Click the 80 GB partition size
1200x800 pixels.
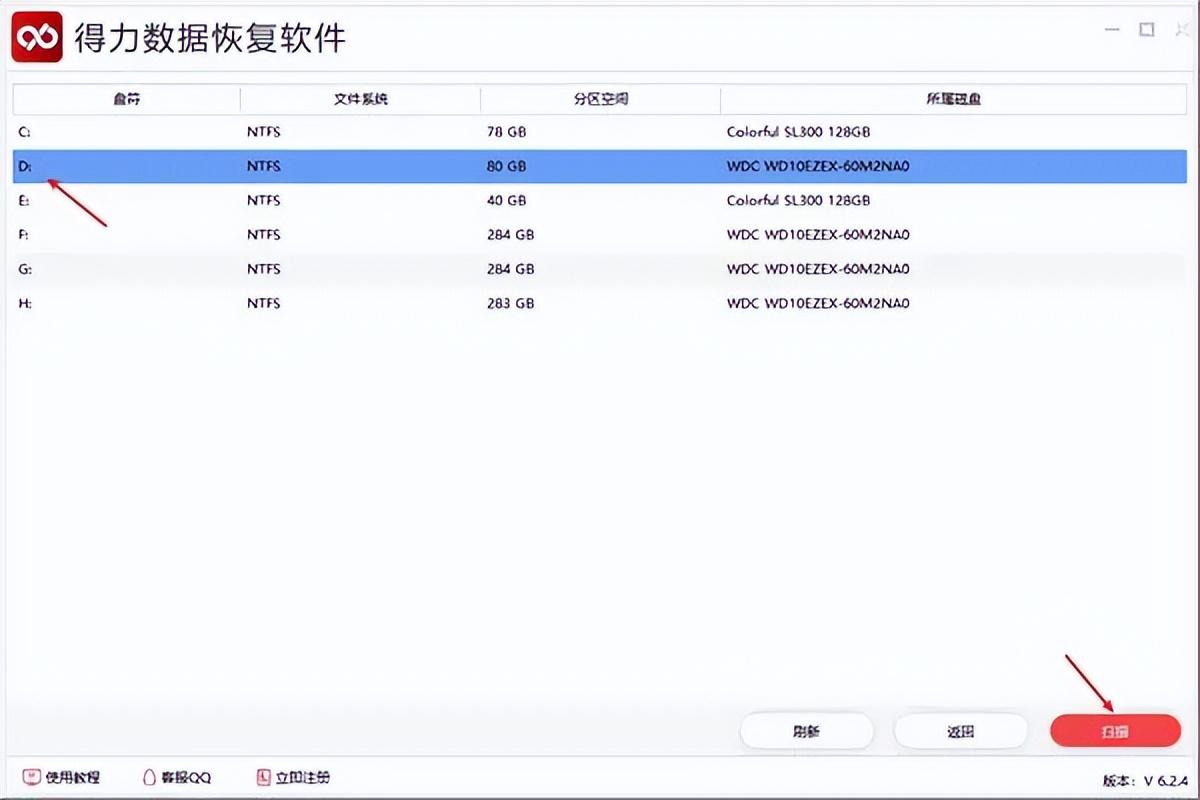tap(506, 167)
